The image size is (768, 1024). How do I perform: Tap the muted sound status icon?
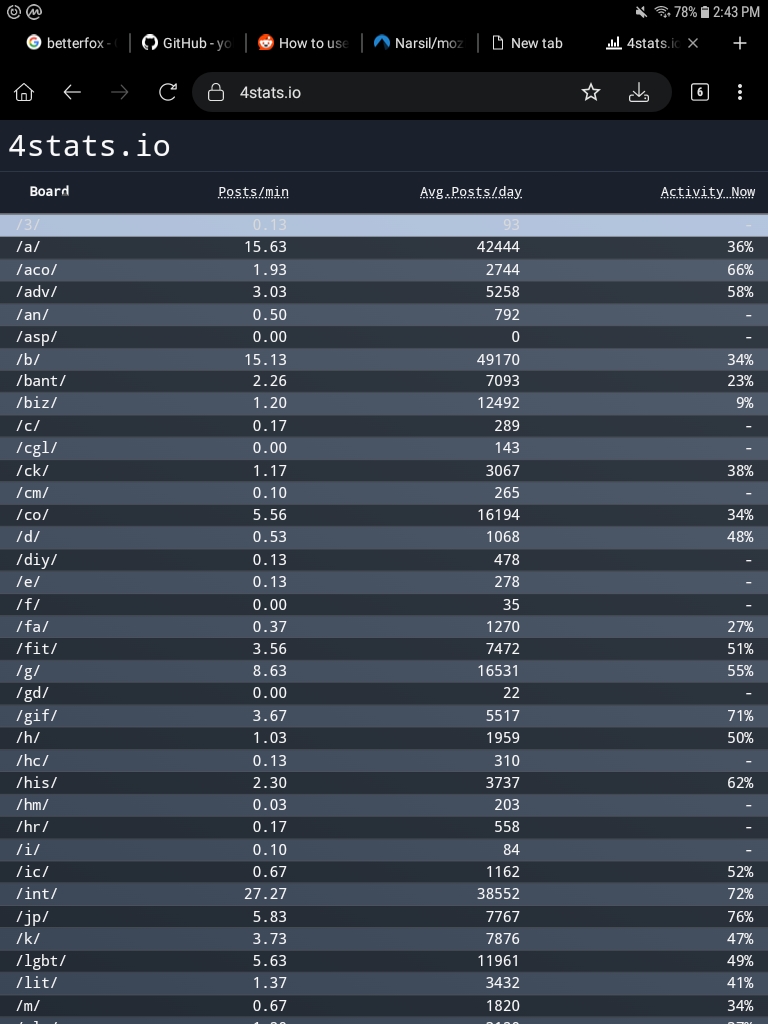click(641, 12)
